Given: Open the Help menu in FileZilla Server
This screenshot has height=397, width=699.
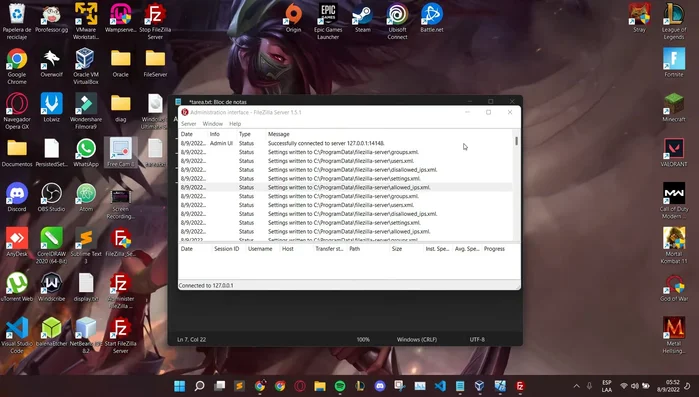Looking at the screenshot, I should (x=235, y=124).
